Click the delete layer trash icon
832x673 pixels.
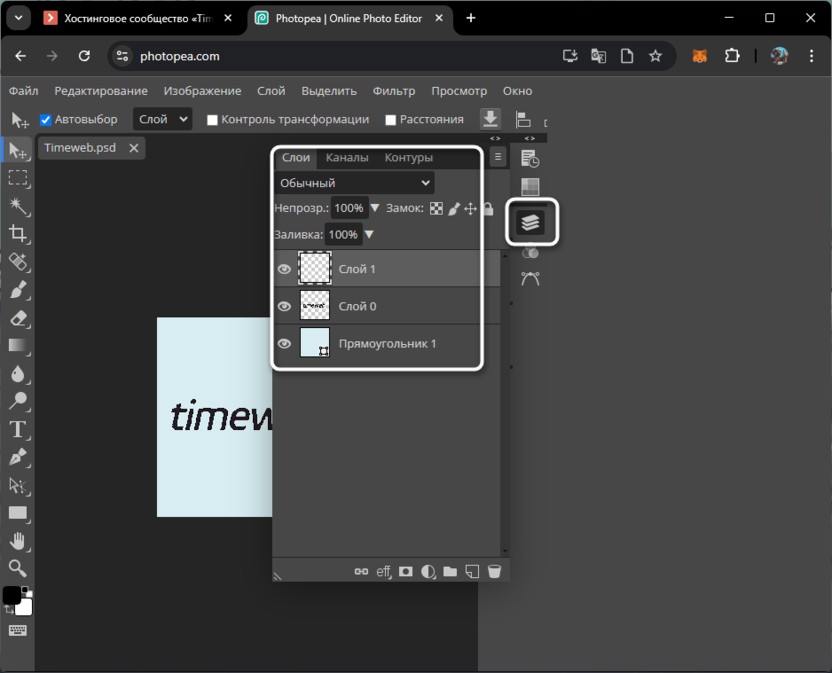pos(494,572)
